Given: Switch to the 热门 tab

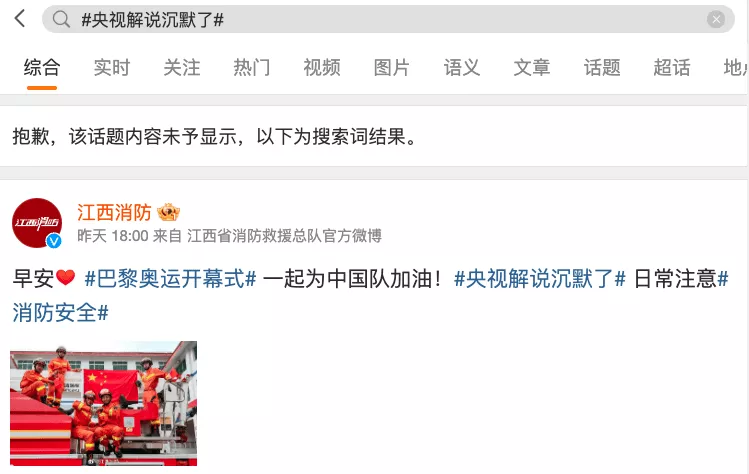Looking at the screenshot, I should pos(252,68).
